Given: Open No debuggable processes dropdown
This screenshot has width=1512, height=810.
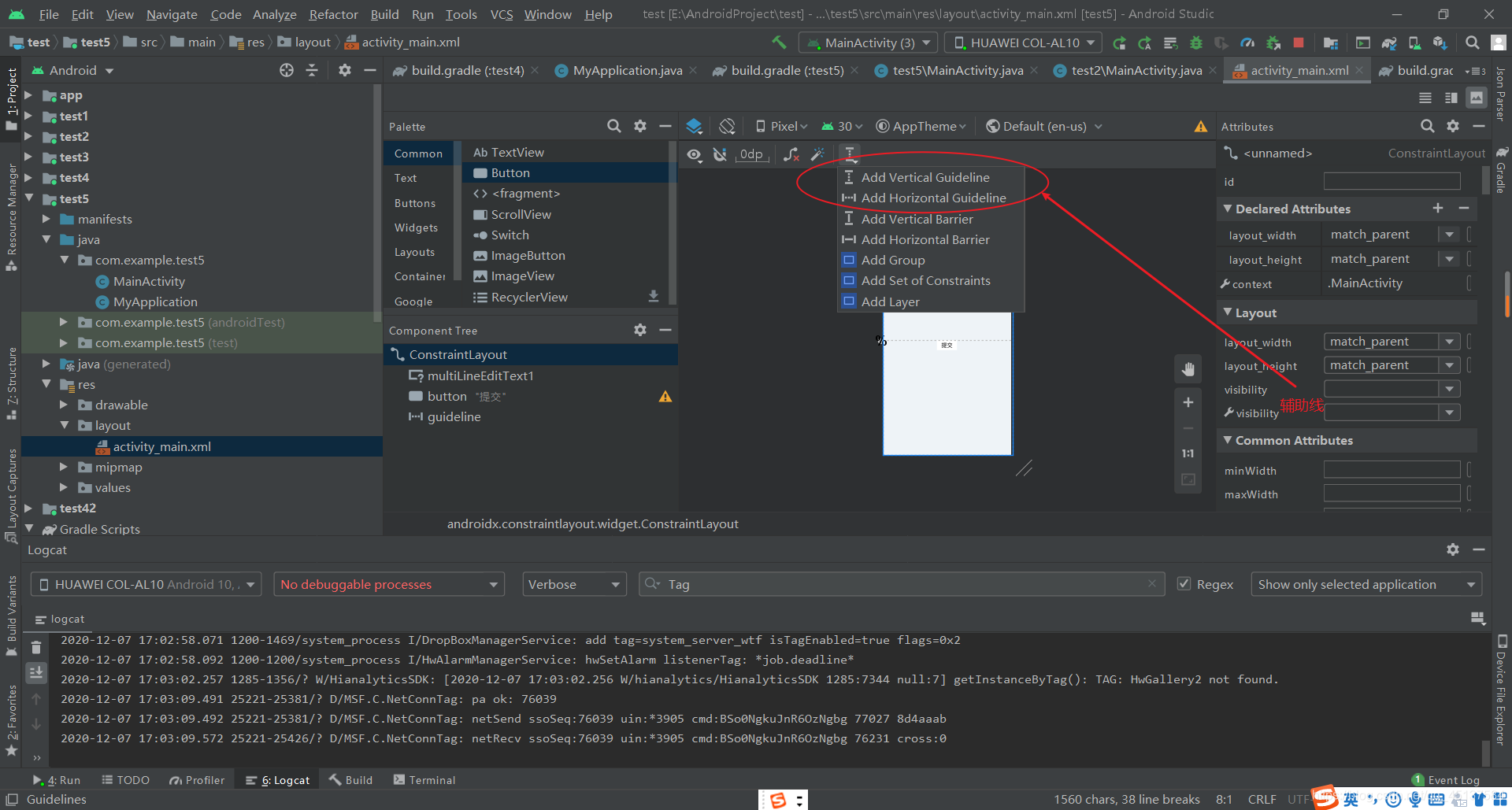Looking at the screenshot, I should click(389, 584).
